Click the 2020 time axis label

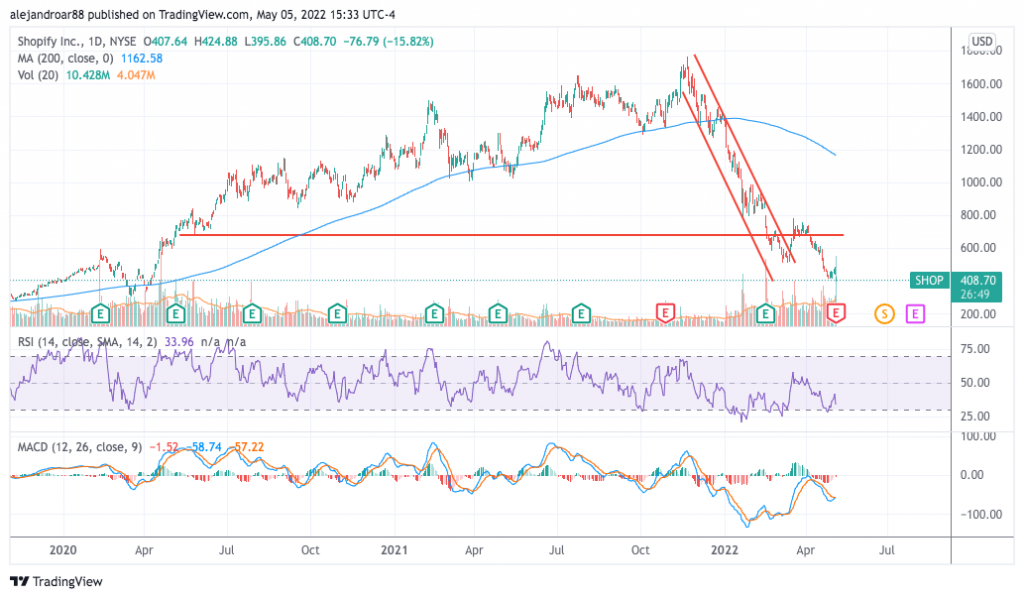63,550
